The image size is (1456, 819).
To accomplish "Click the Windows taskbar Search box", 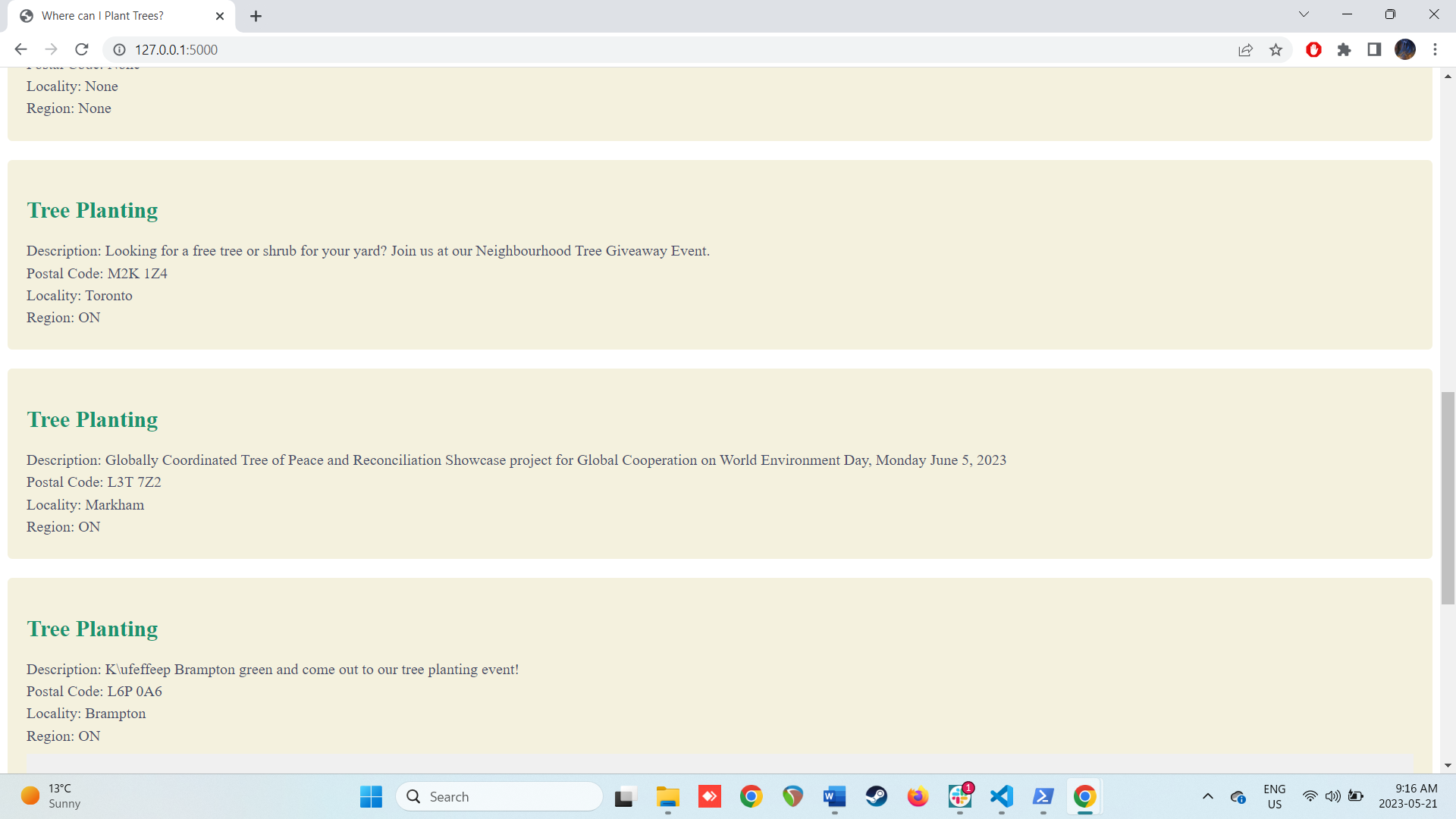I will point(500,796).
